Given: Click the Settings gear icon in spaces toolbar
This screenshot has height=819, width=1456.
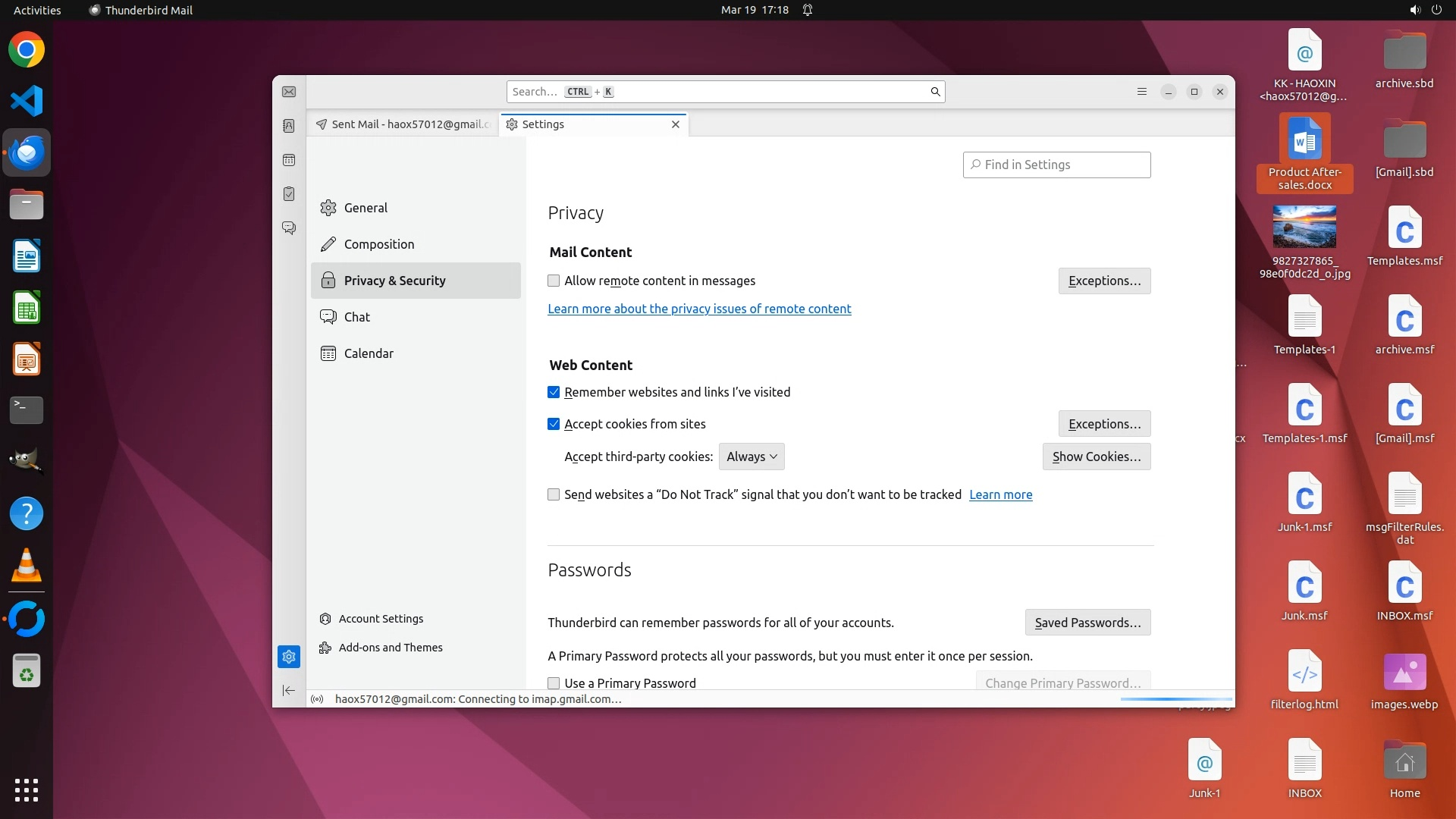Looking at the screenshot, I should 289,657.
